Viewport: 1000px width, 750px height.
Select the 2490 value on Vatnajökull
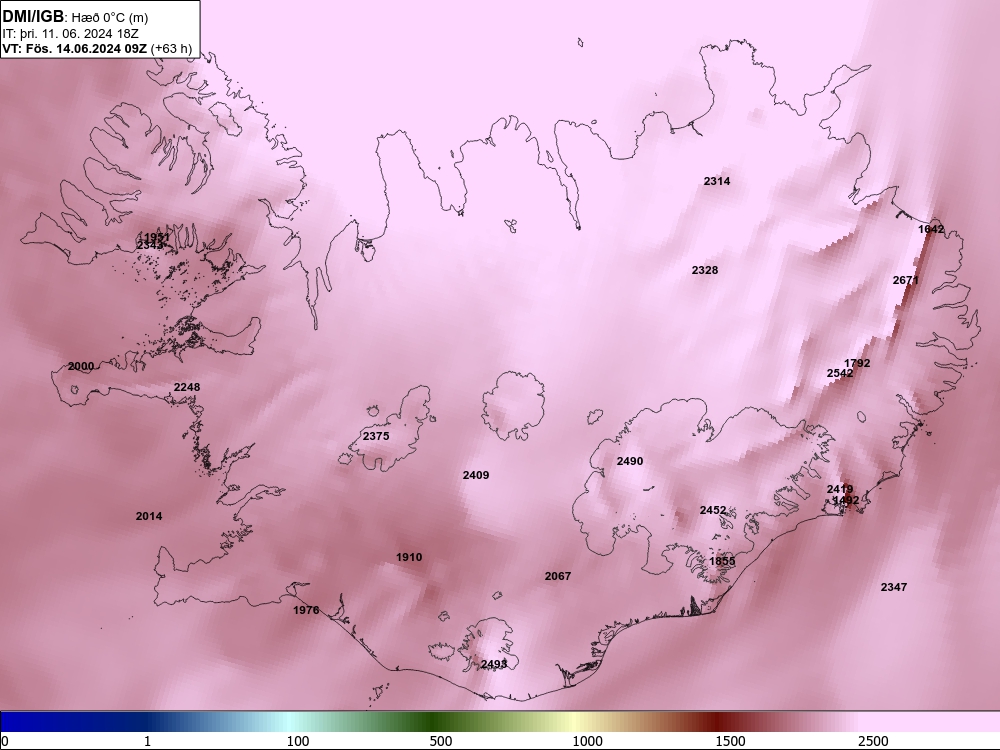click(629, 461)
